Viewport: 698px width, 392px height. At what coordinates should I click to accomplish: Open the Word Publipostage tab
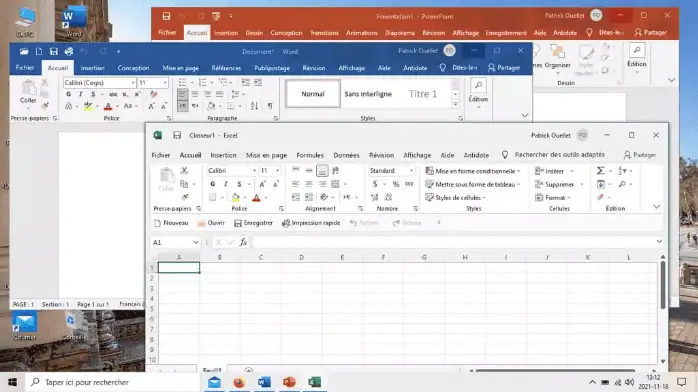(272, 68)
